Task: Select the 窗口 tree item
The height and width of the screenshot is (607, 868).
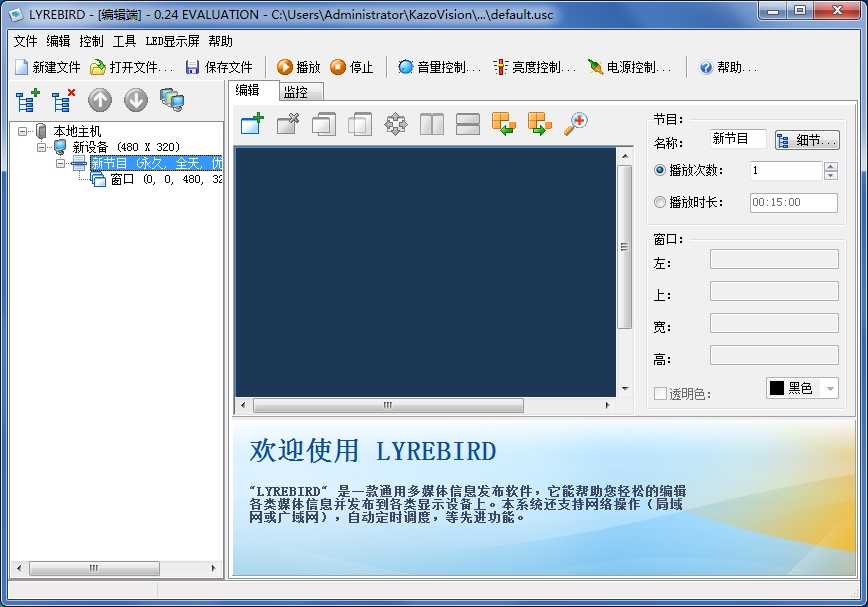Action: (x=166, y=179)
